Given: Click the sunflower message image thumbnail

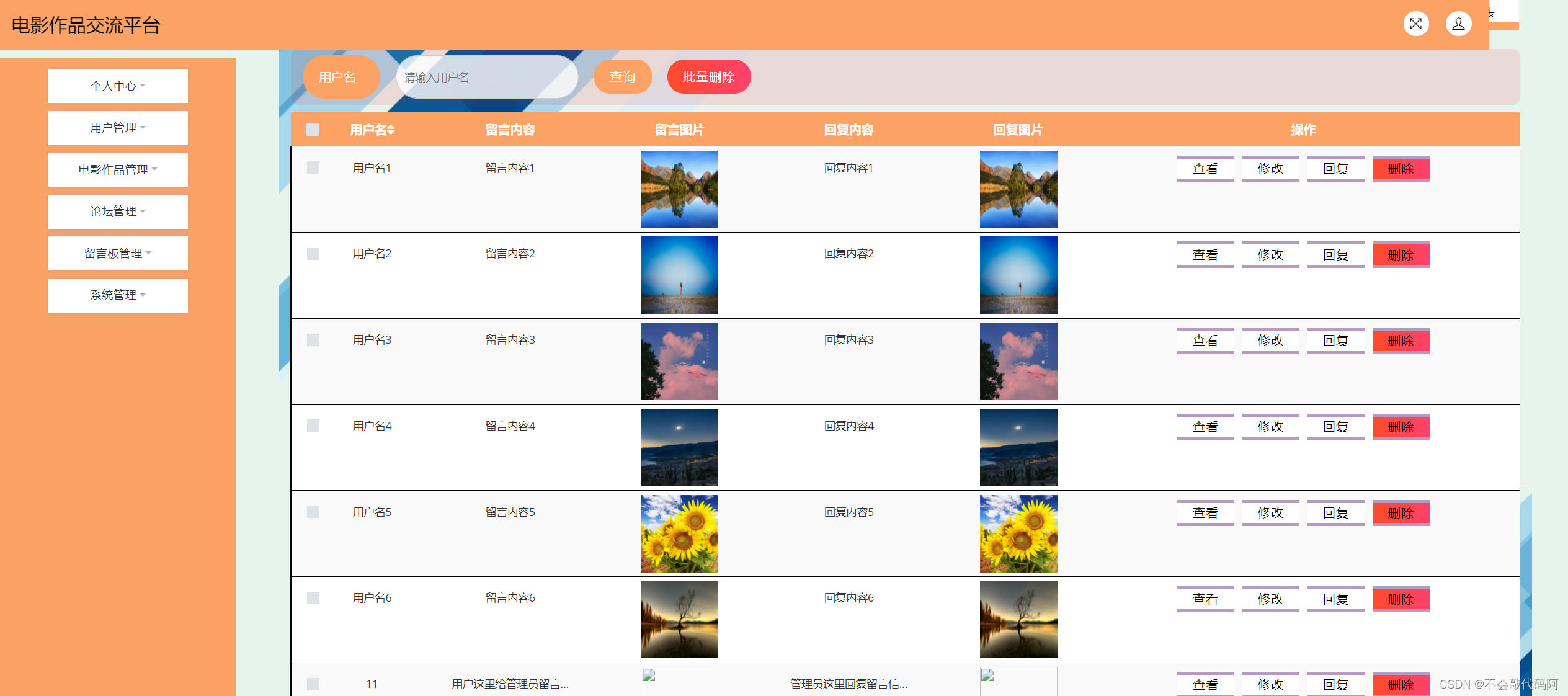Looking at the screenshot, I should point(679,533).
